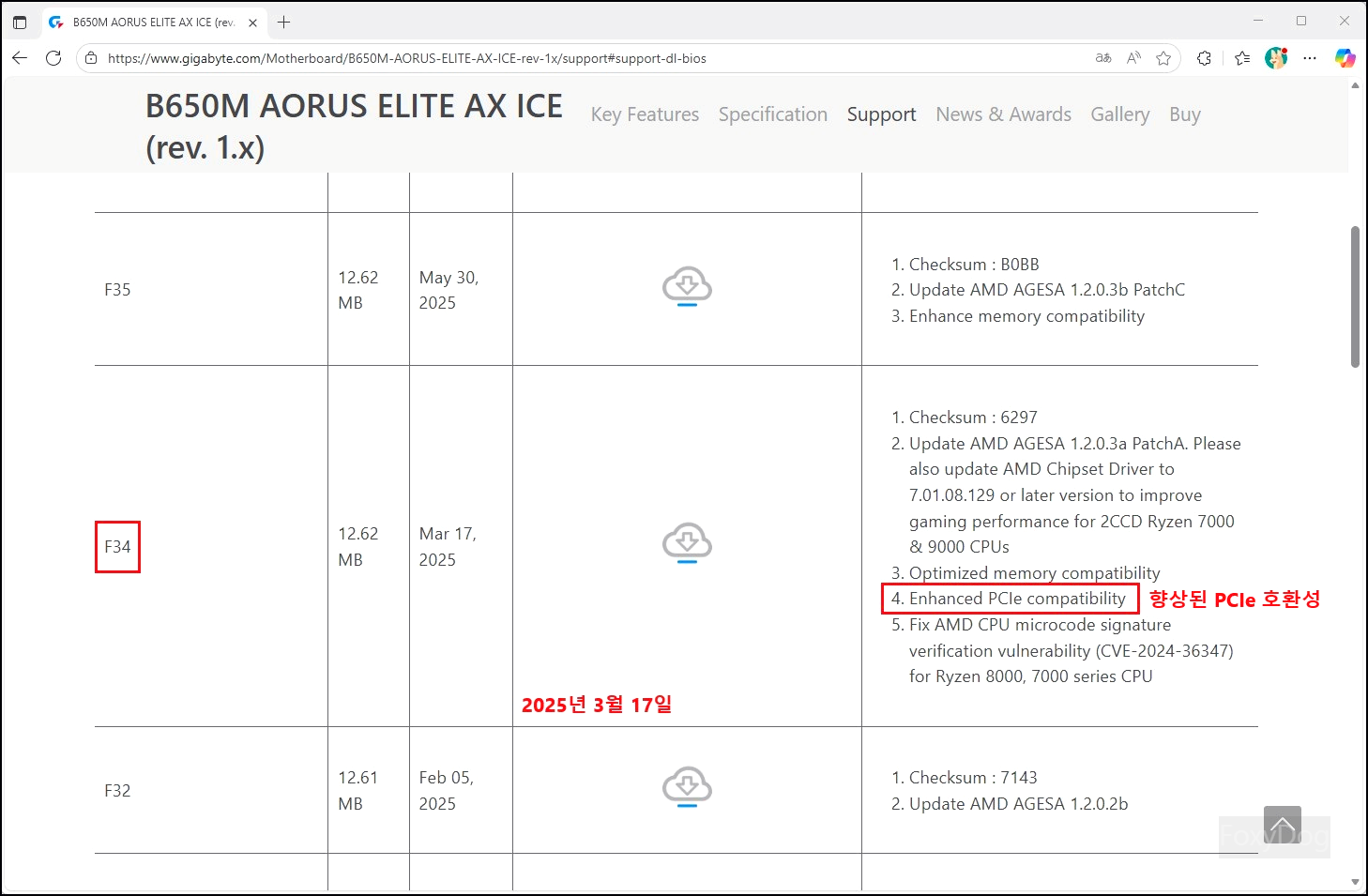Viewport: 1368px width, 896px height.
Task: Click the scroll up arrow
Action: tap(1355, 85)
